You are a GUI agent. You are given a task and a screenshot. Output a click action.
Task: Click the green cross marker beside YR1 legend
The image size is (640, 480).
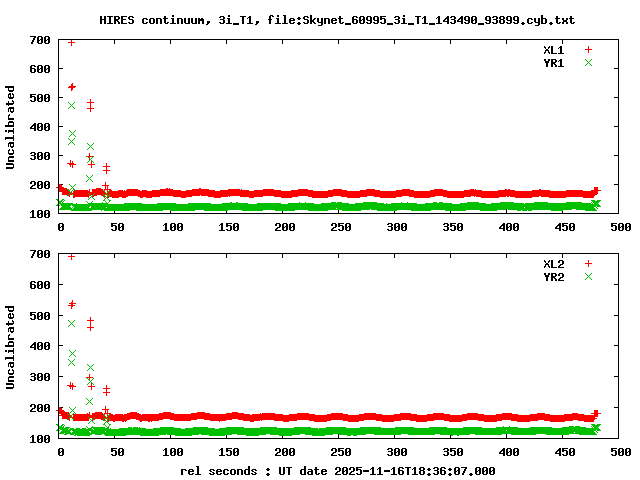[588, 63]
